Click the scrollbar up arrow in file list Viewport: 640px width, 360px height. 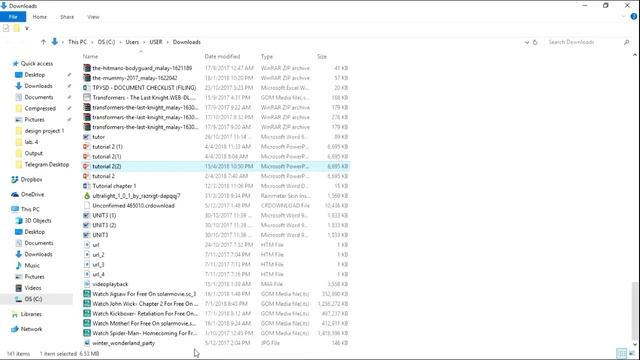pos(635,55)
